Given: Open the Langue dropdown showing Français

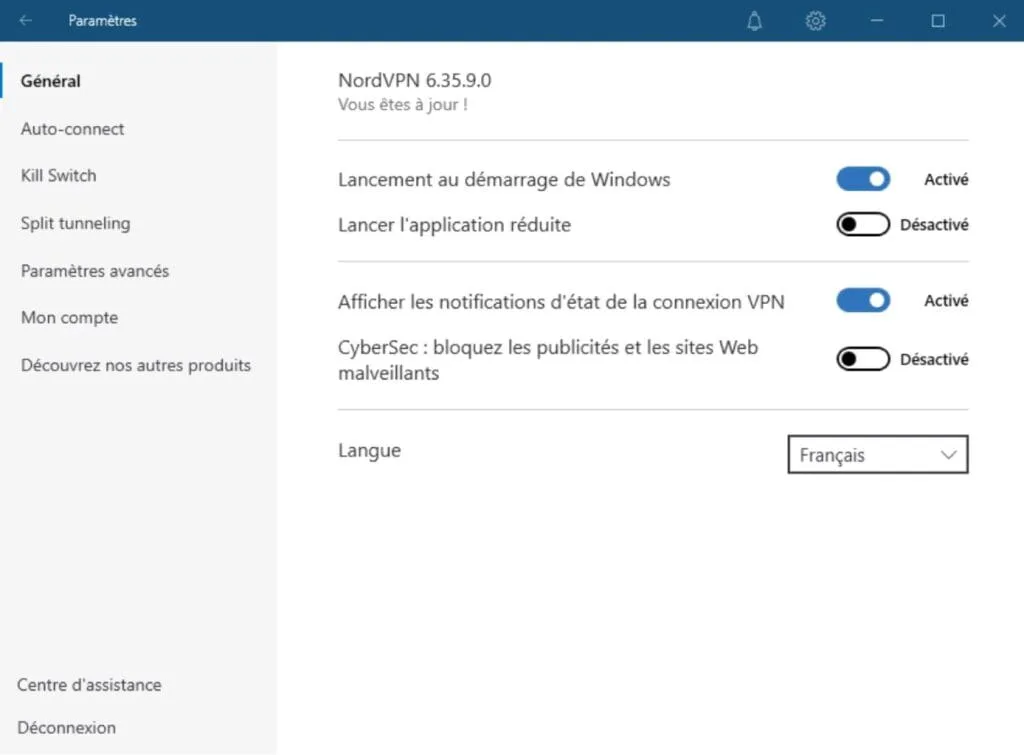Looking at the screenshot, I should click(878, 455).
